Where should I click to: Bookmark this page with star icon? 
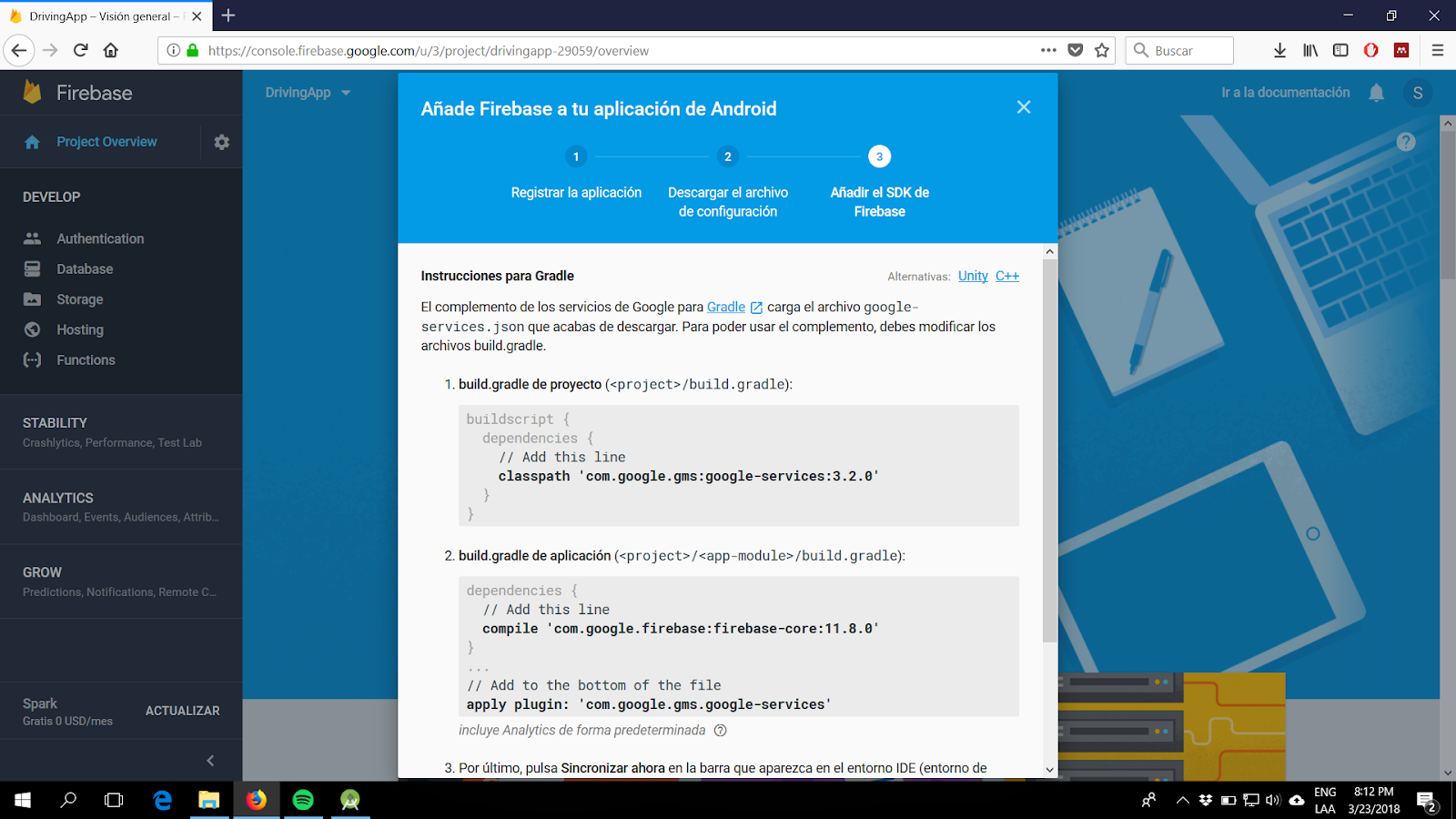(1102, 51)
